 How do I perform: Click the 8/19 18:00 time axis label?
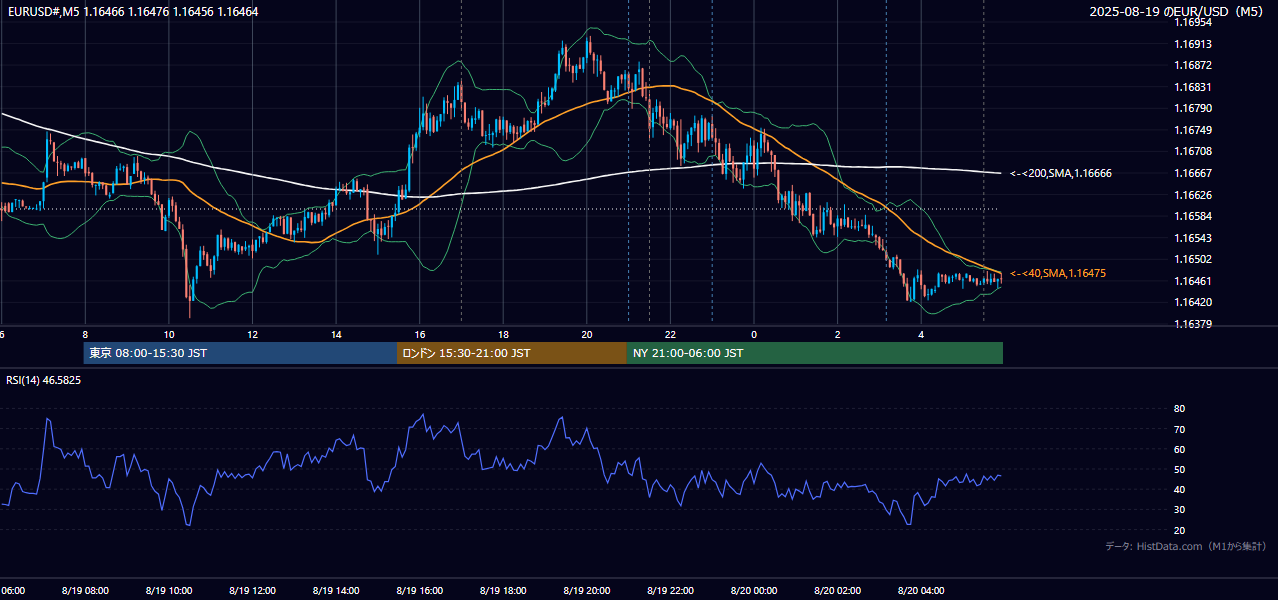pos(503,591)
